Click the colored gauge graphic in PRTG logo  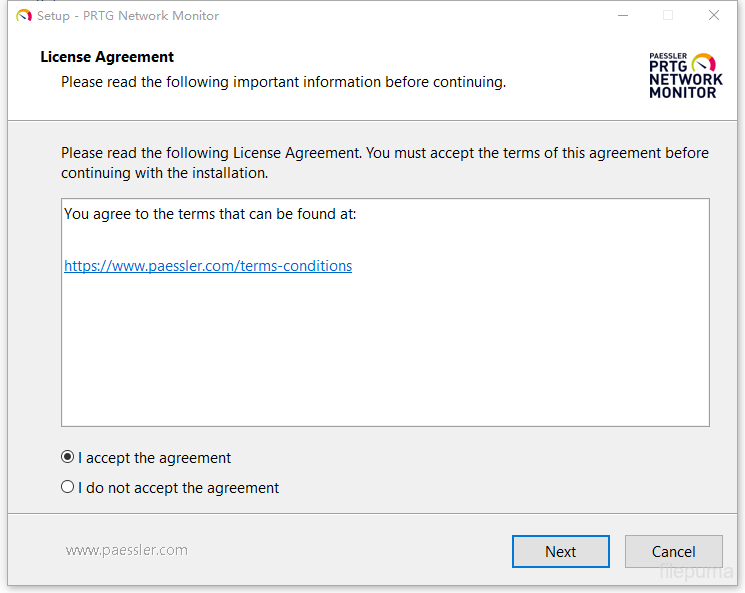[705, 62]
